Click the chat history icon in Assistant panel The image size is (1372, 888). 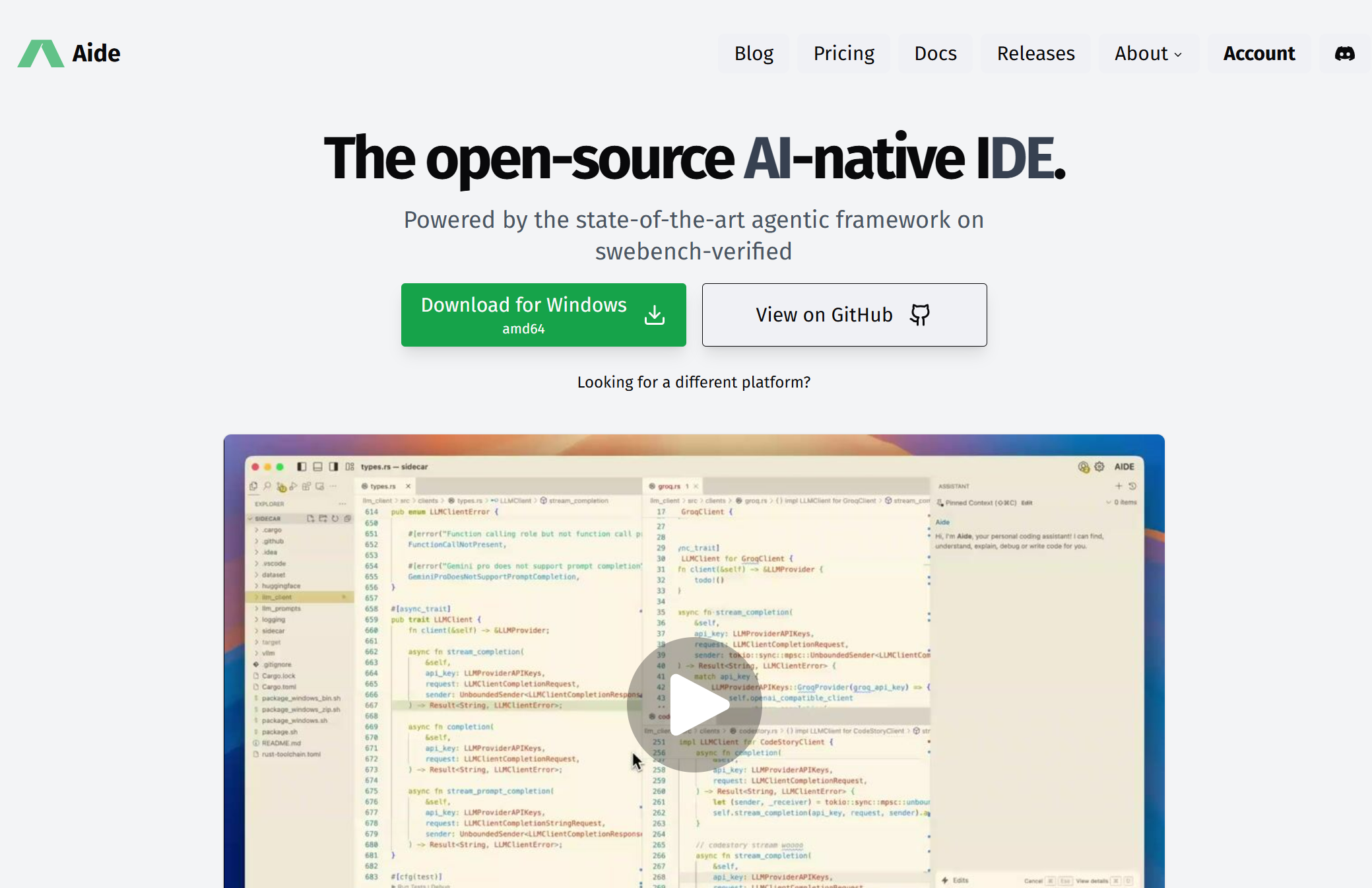(1132, 486)
